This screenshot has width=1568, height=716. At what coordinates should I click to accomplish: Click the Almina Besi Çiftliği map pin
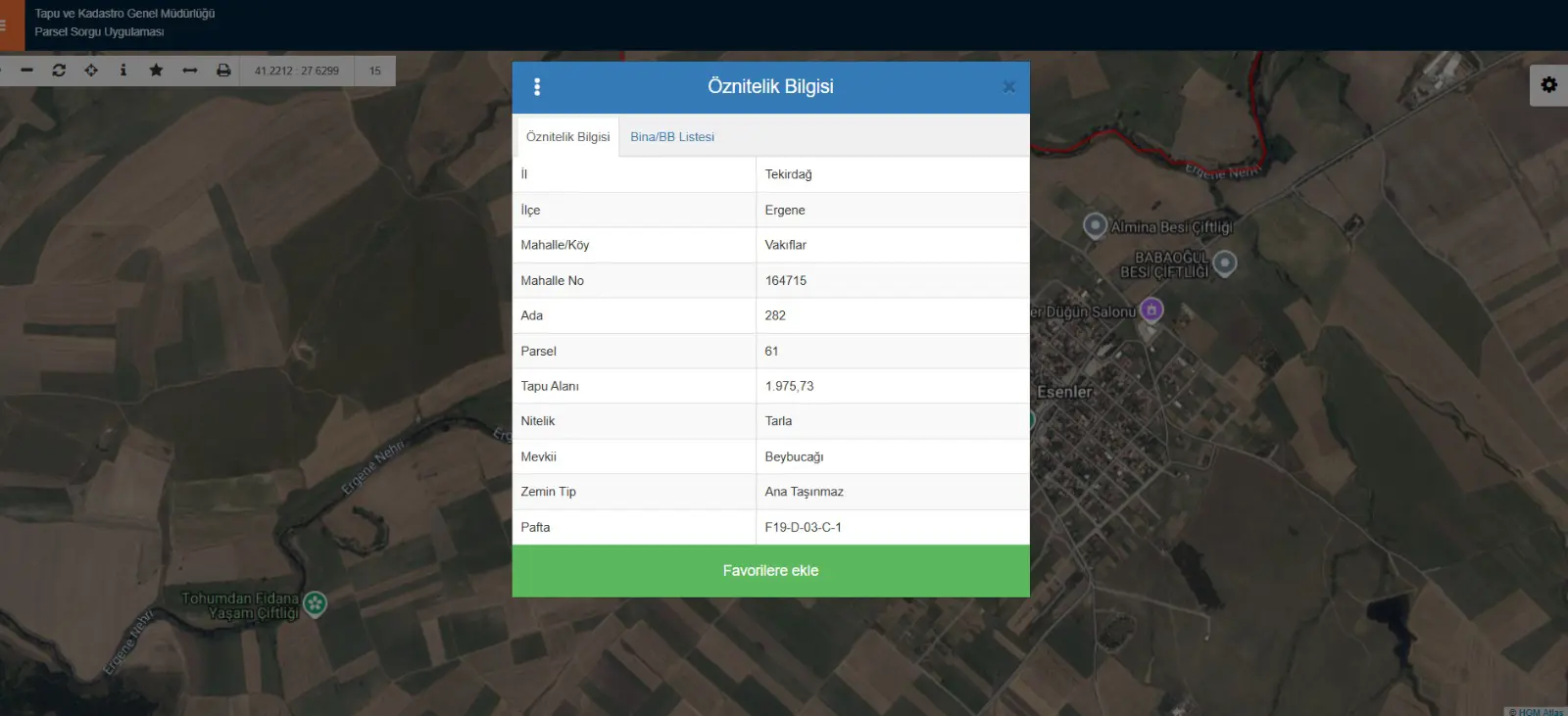(x=1095, y=225)
